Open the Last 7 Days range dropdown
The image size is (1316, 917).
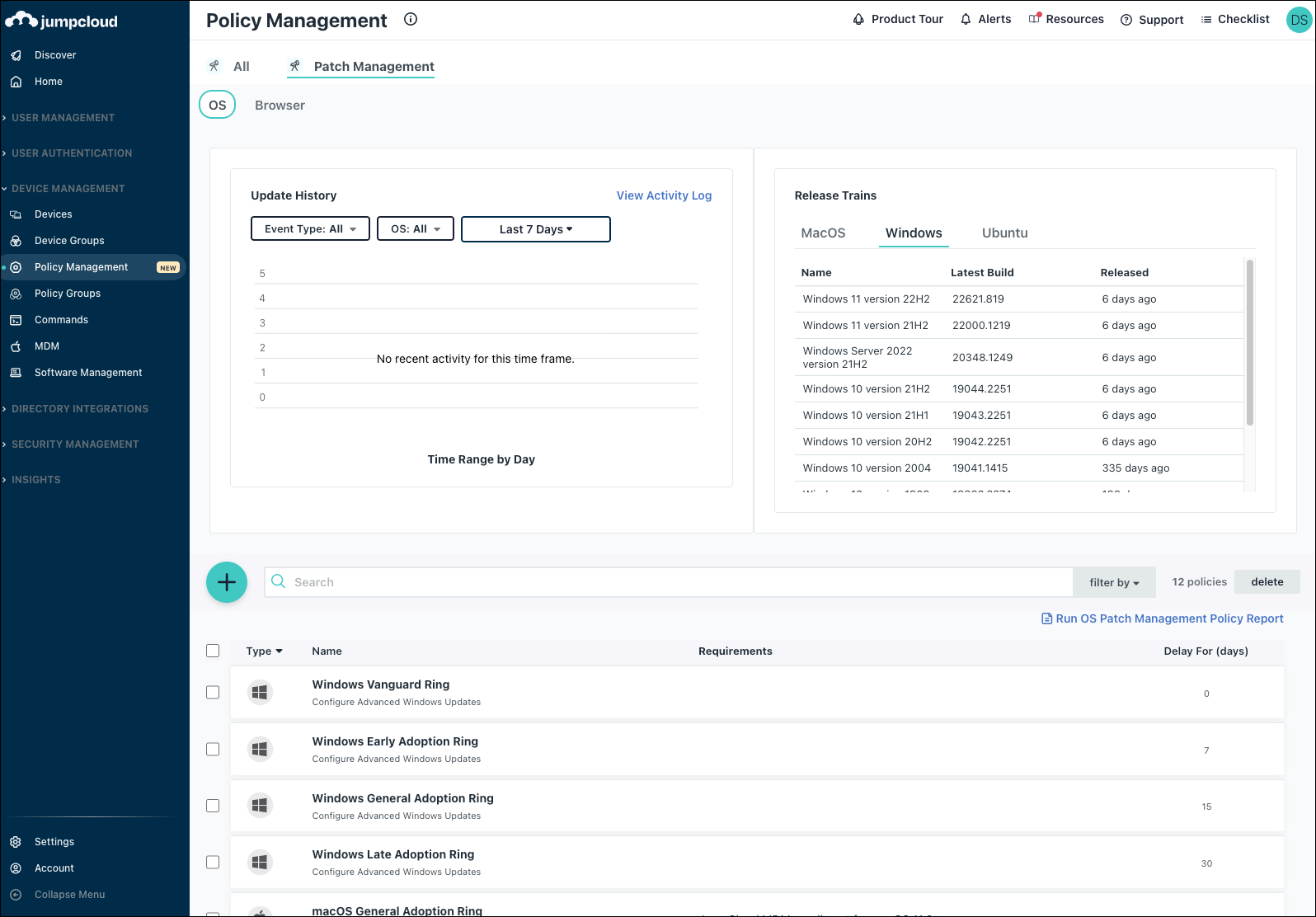(535, 229)
